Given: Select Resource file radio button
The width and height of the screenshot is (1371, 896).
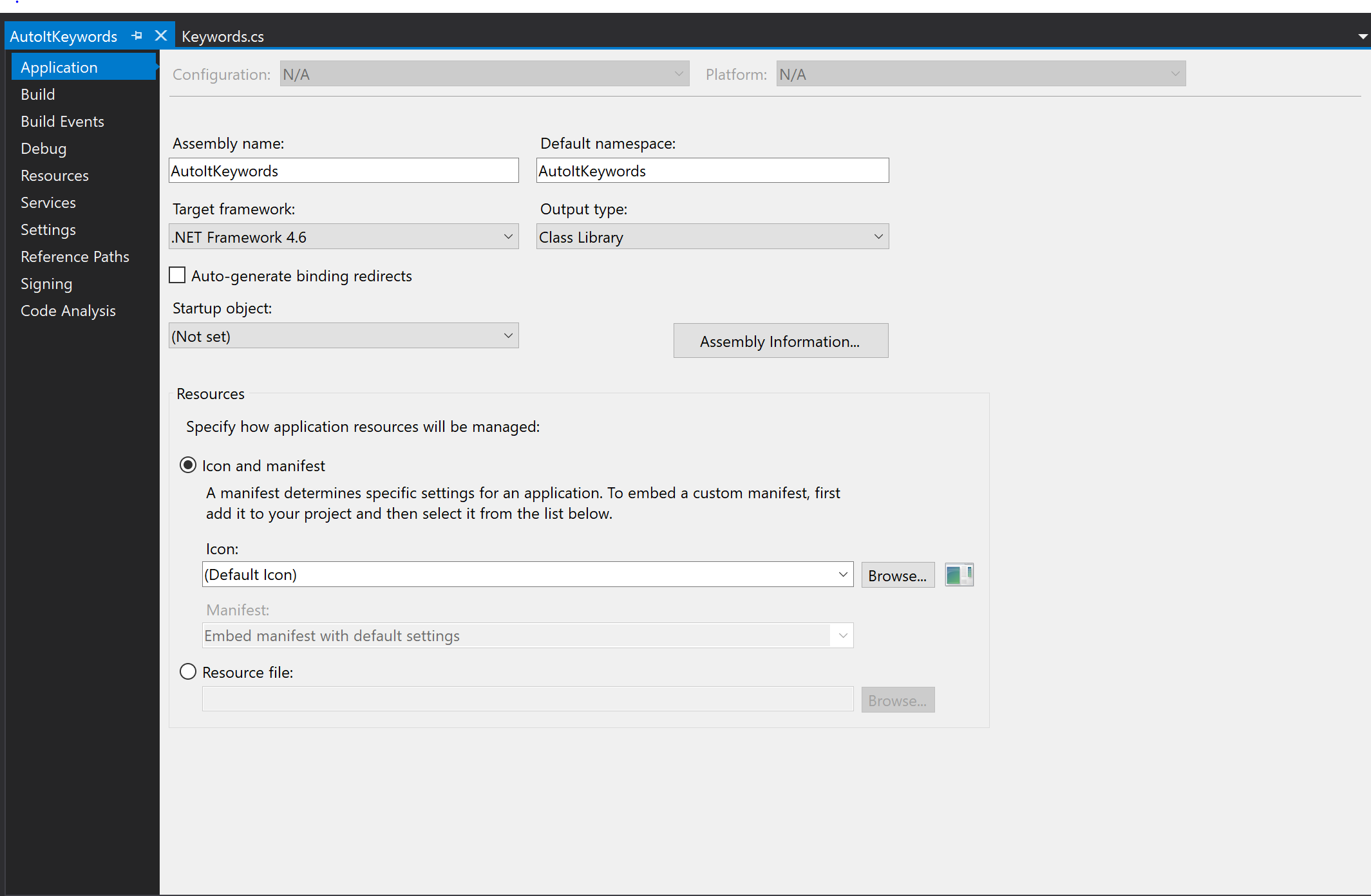Looking at the screenshot, I should [x=189, y=672].
